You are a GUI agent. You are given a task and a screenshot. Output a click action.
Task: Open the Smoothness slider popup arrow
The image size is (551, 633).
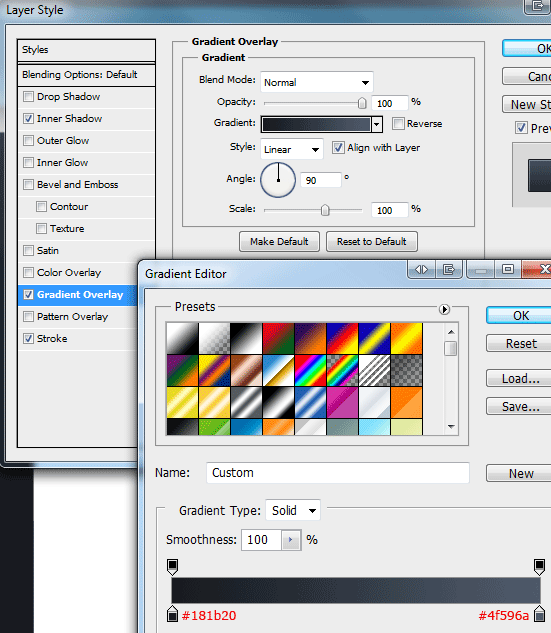tap(291, 540)
